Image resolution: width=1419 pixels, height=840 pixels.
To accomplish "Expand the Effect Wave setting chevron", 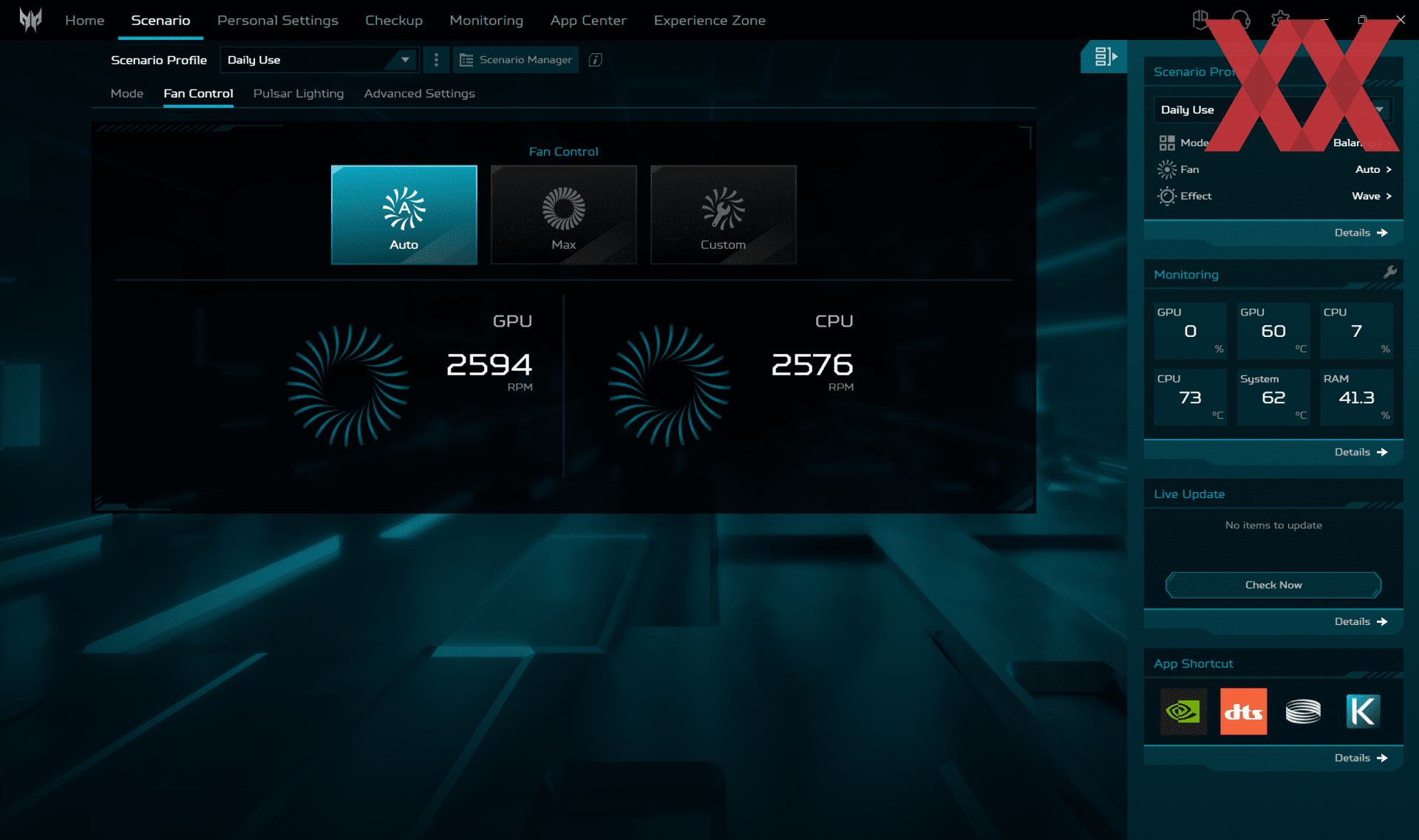I will (1389, 196).
